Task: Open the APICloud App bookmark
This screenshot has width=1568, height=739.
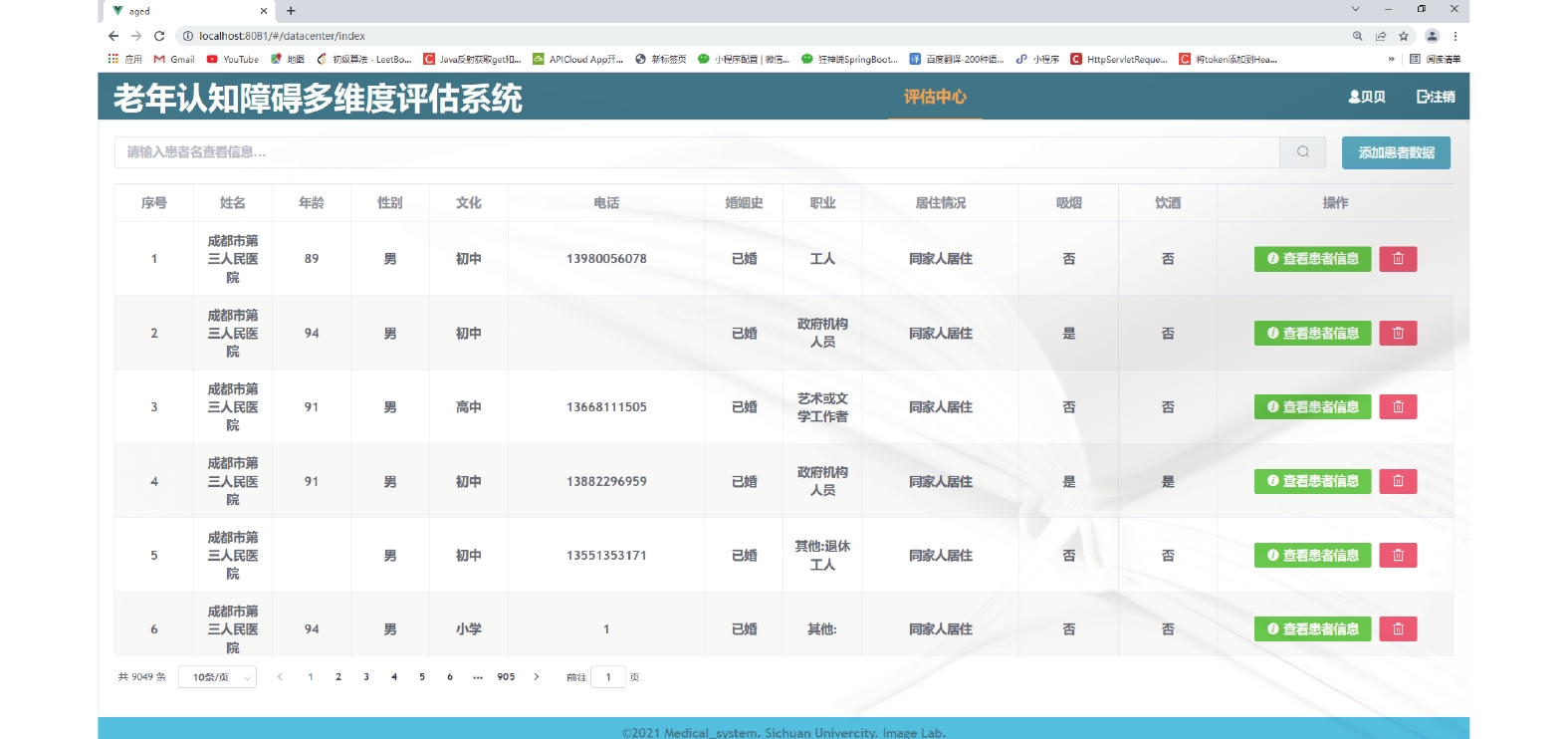Action: 577,59
